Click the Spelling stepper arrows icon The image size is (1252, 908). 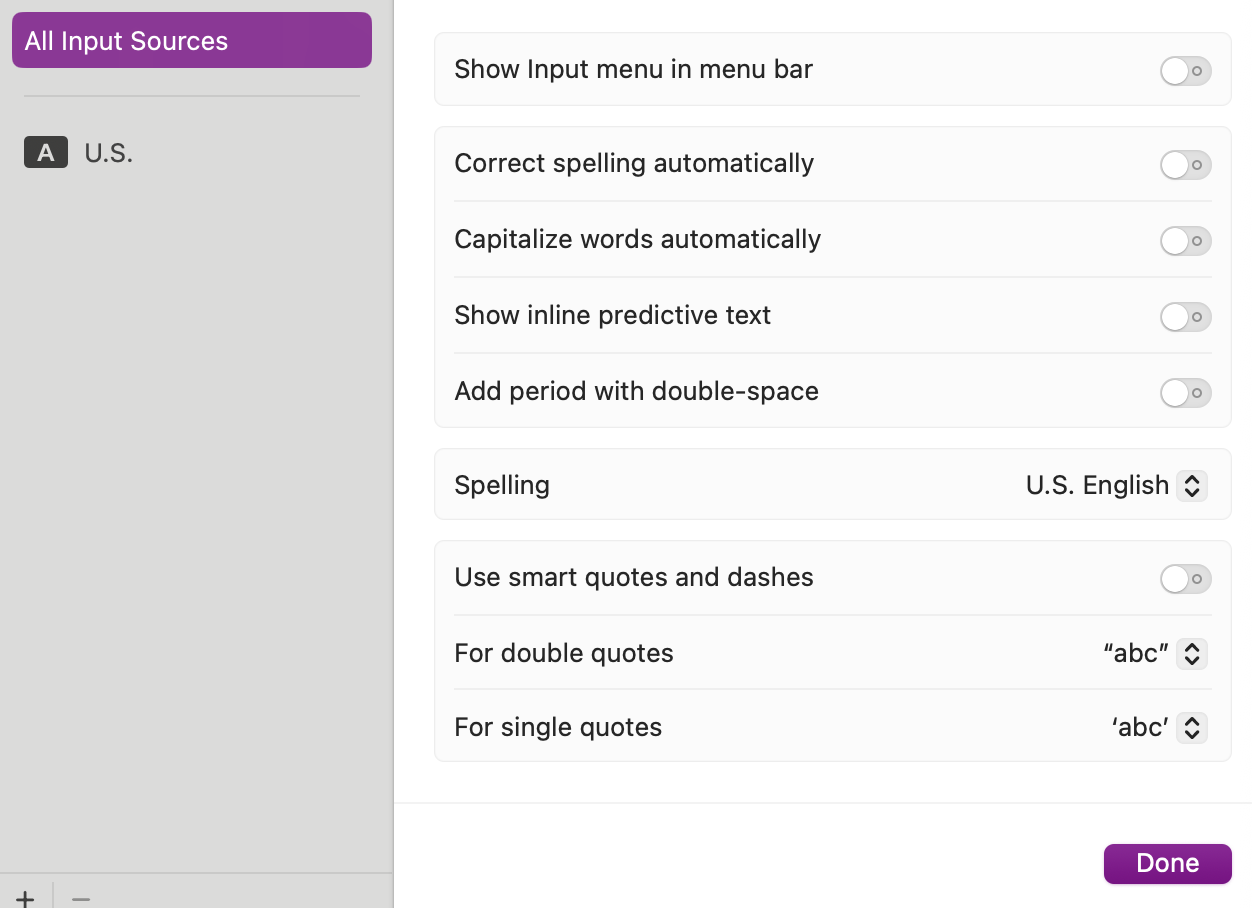click(1192, 486)
